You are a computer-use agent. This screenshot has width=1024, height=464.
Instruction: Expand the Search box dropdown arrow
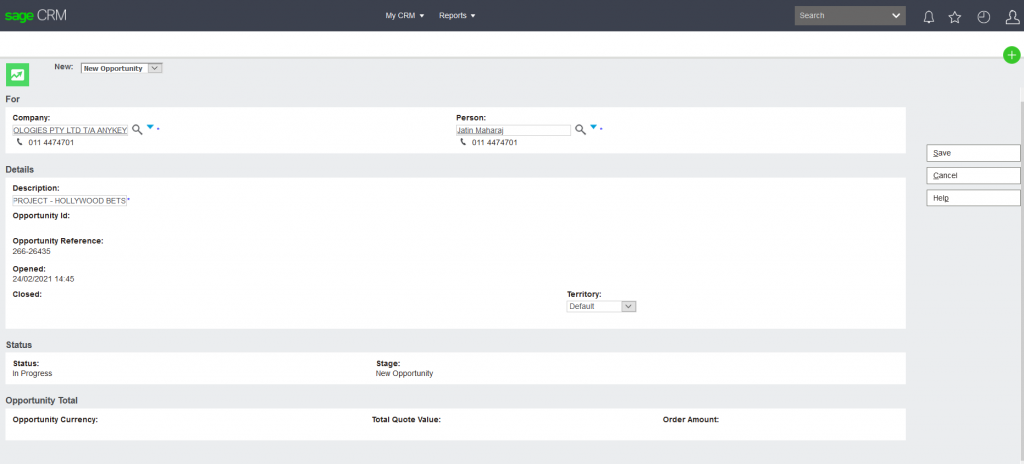pyautogui.click(x=896, y=16)
